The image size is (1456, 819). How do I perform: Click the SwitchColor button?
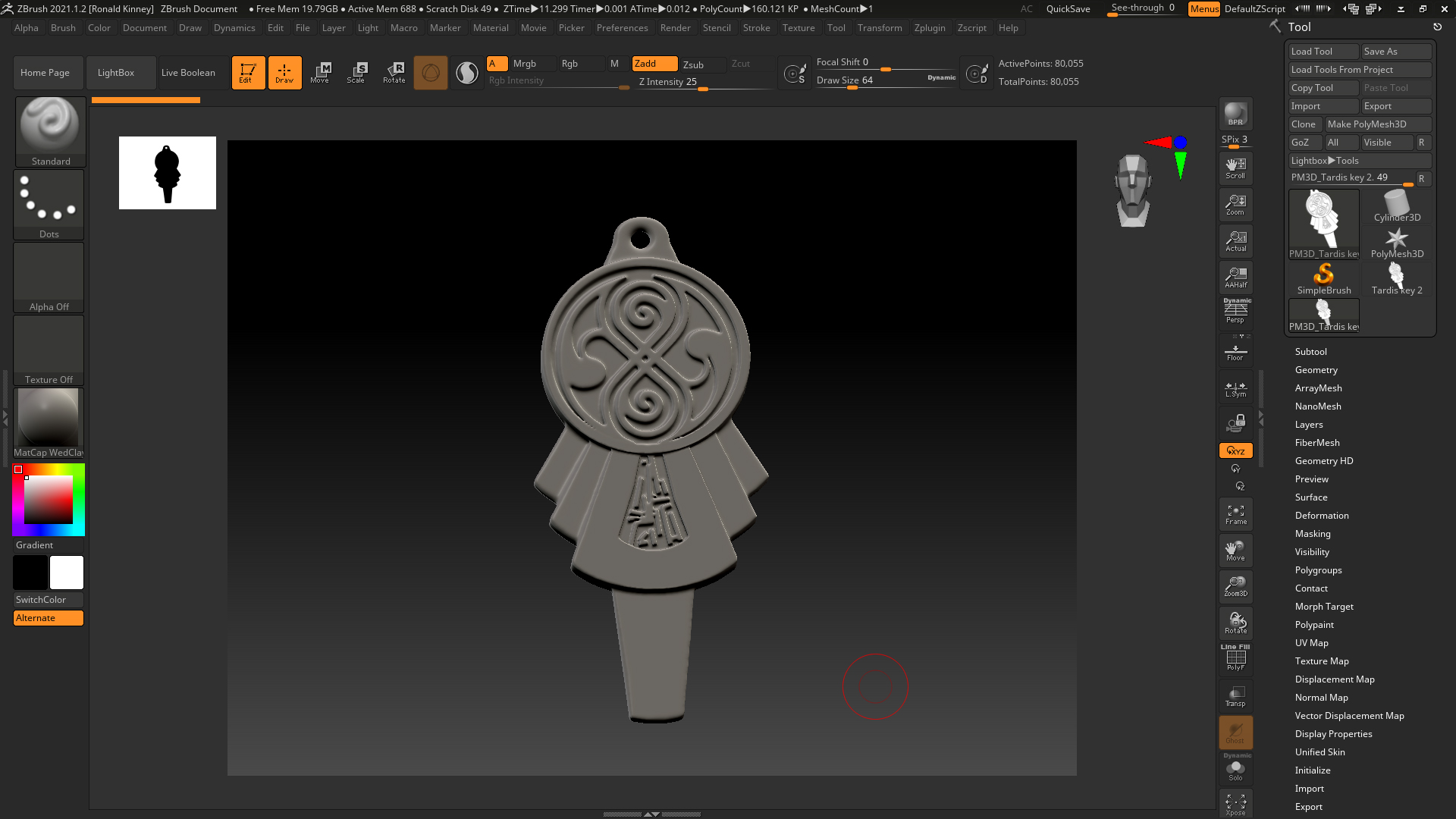click(49, 600)
